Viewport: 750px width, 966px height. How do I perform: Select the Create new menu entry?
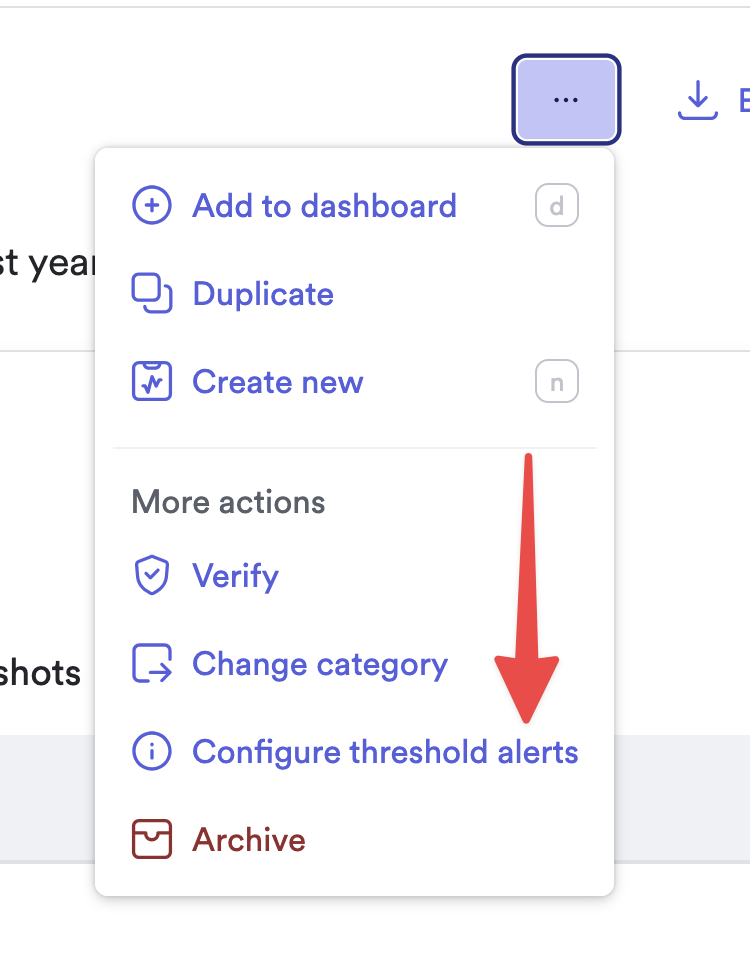277,382
